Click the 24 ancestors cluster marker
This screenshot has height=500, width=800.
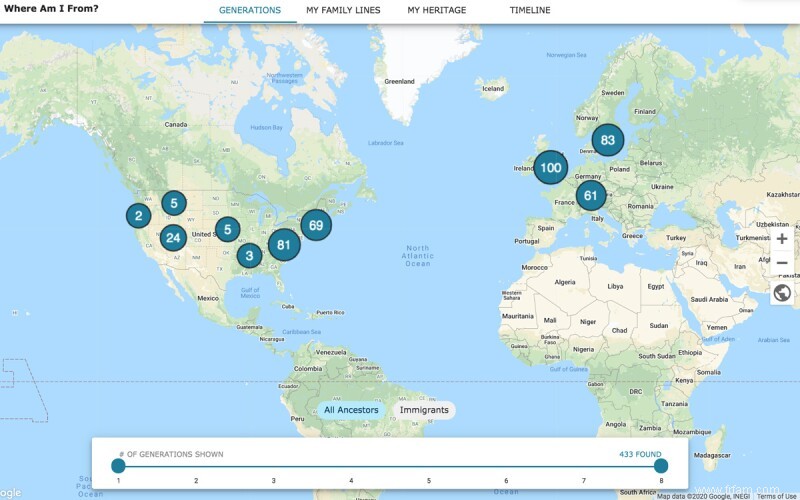tap(173, 238)
